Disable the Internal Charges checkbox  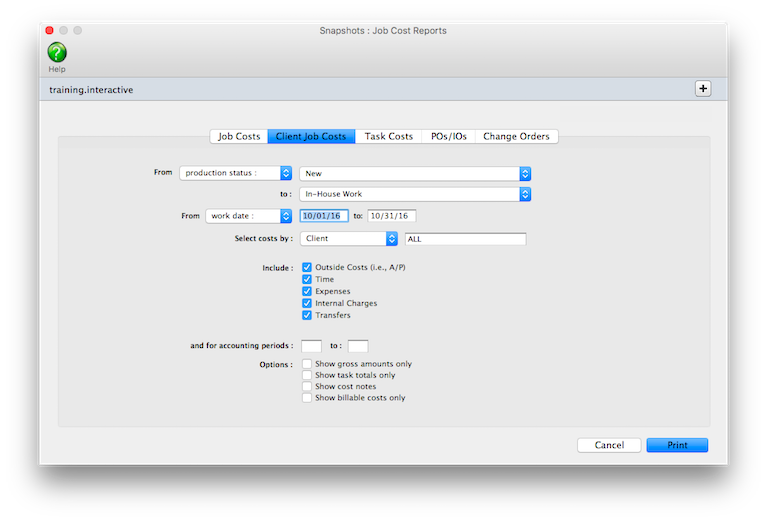pos(307,303)
